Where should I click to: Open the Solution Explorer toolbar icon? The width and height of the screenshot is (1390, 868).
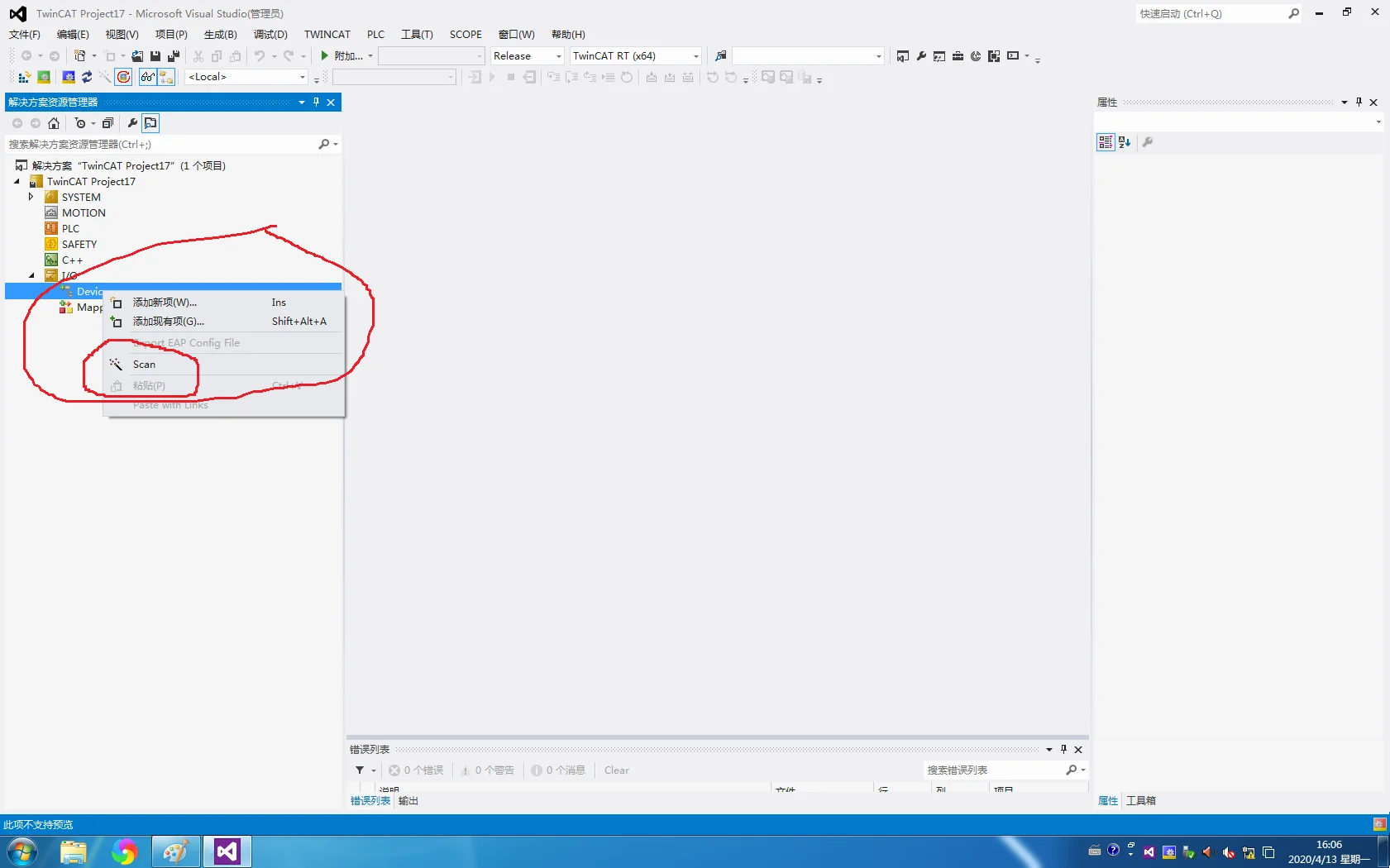click(903, 55)
